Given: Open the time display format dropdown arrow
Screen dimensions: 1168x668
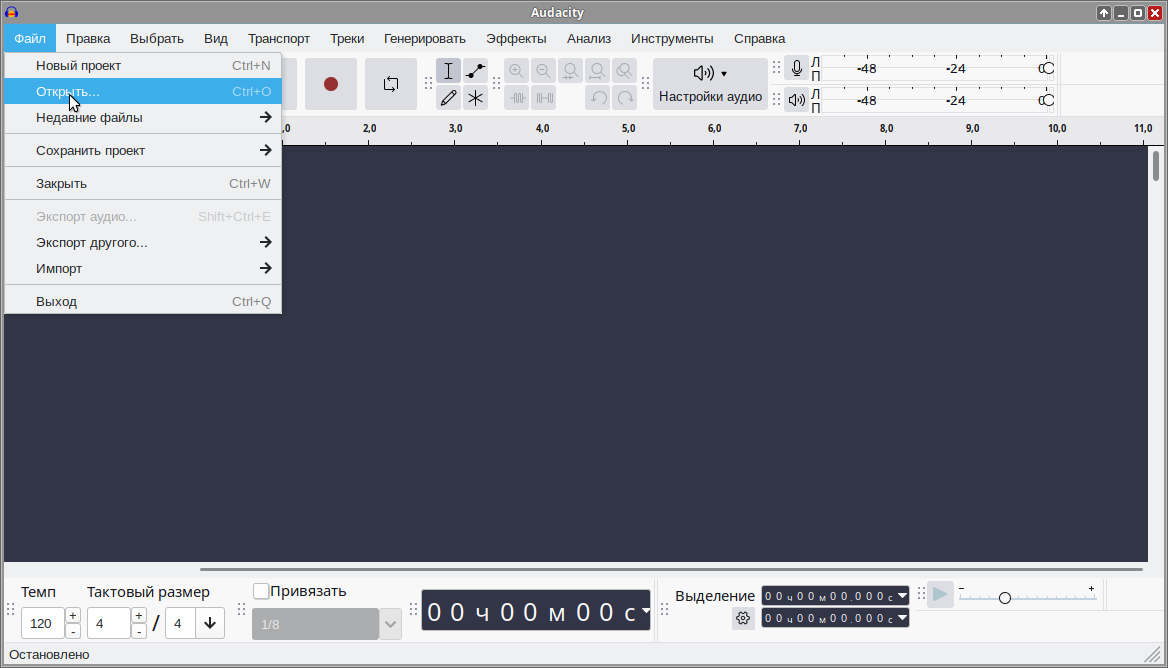Looking at the screenshot, I should click(645, 611).
